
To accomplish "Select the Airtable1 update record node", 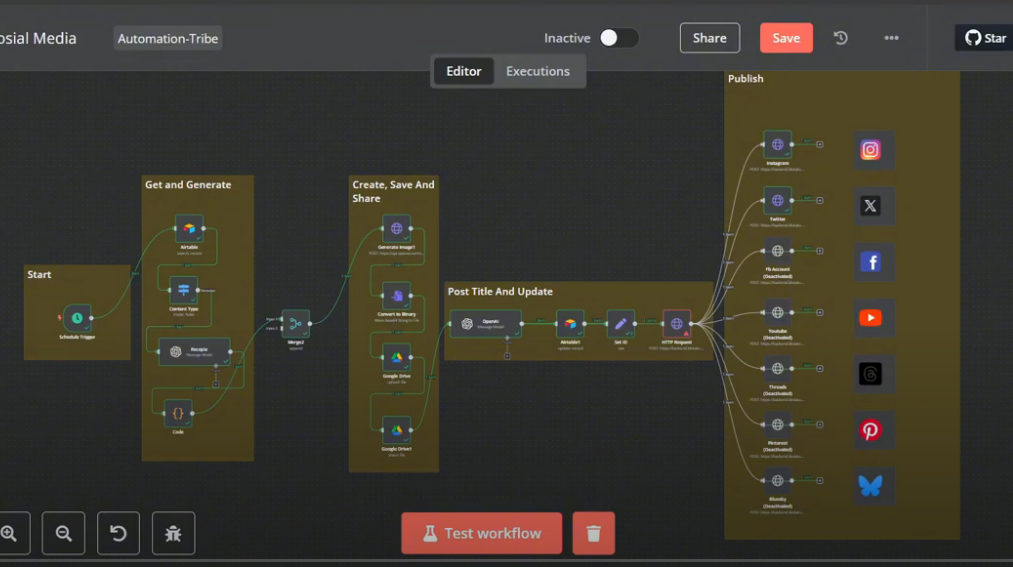I will pyautogui.click(x=570, y=324).
